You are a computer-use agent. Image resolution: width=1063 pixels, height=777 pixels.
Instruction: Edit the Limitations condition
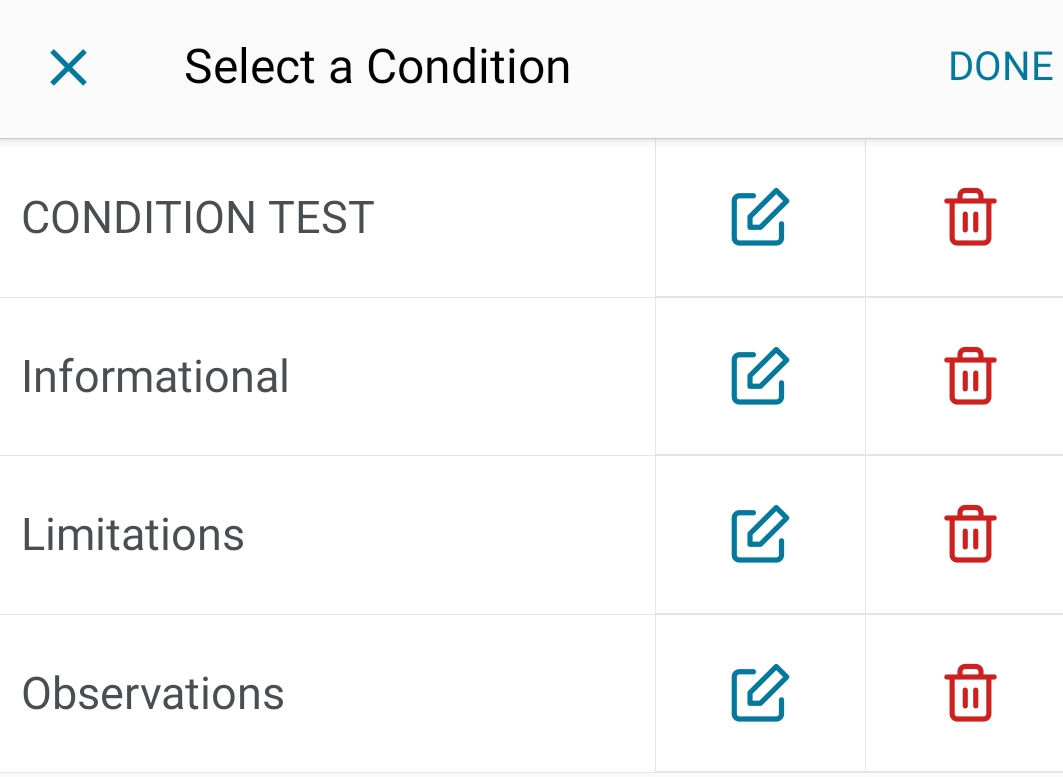(x=760, y=535)
